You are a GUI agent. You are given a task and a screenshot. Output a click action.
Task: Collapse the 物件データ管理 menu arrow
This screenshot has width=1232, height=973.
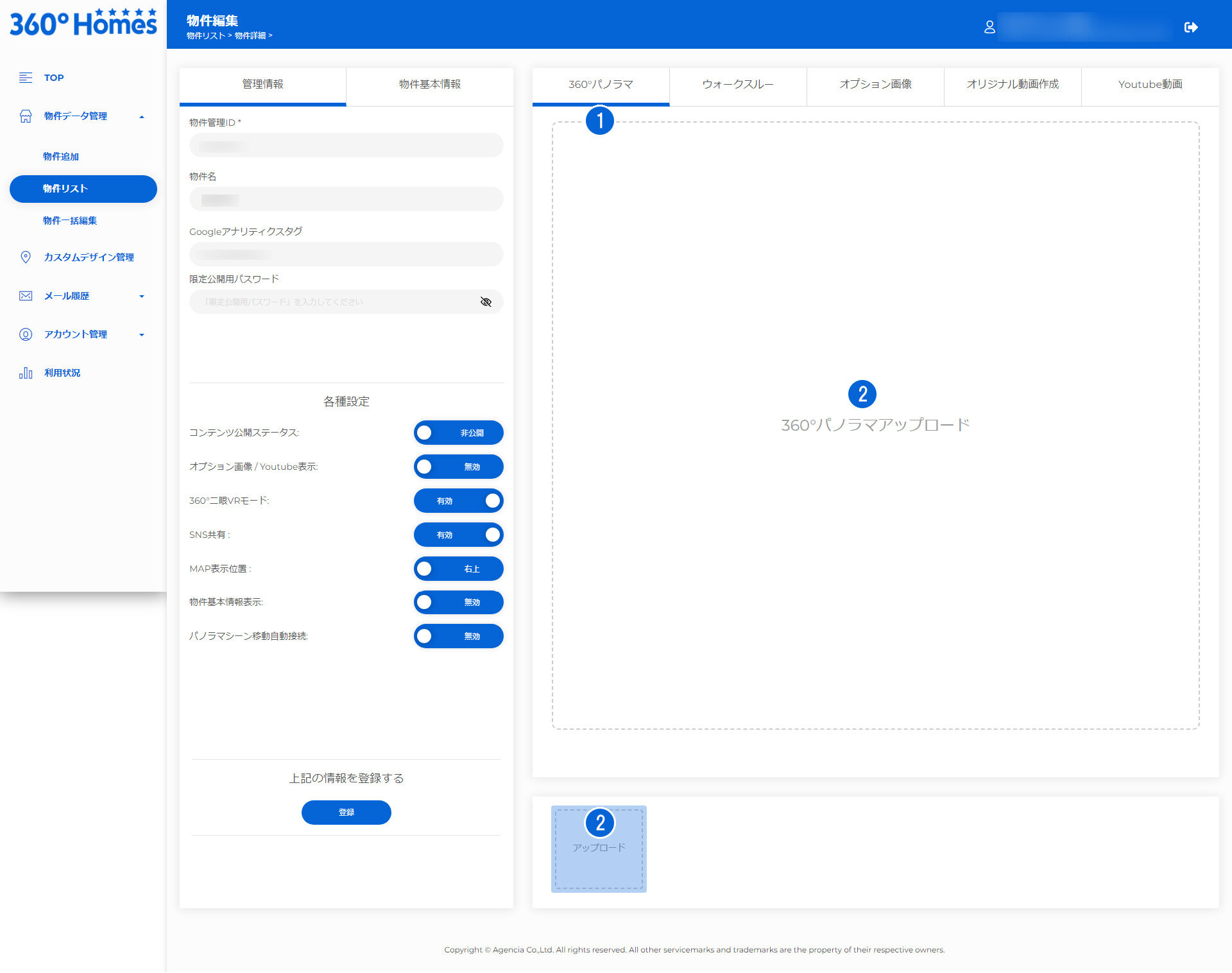coord(142,117)
